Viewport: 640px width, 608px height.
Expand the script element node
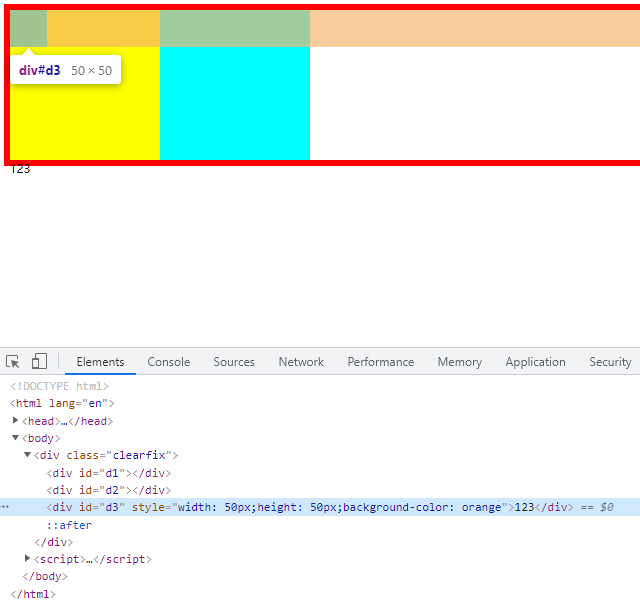pos(27,558)
